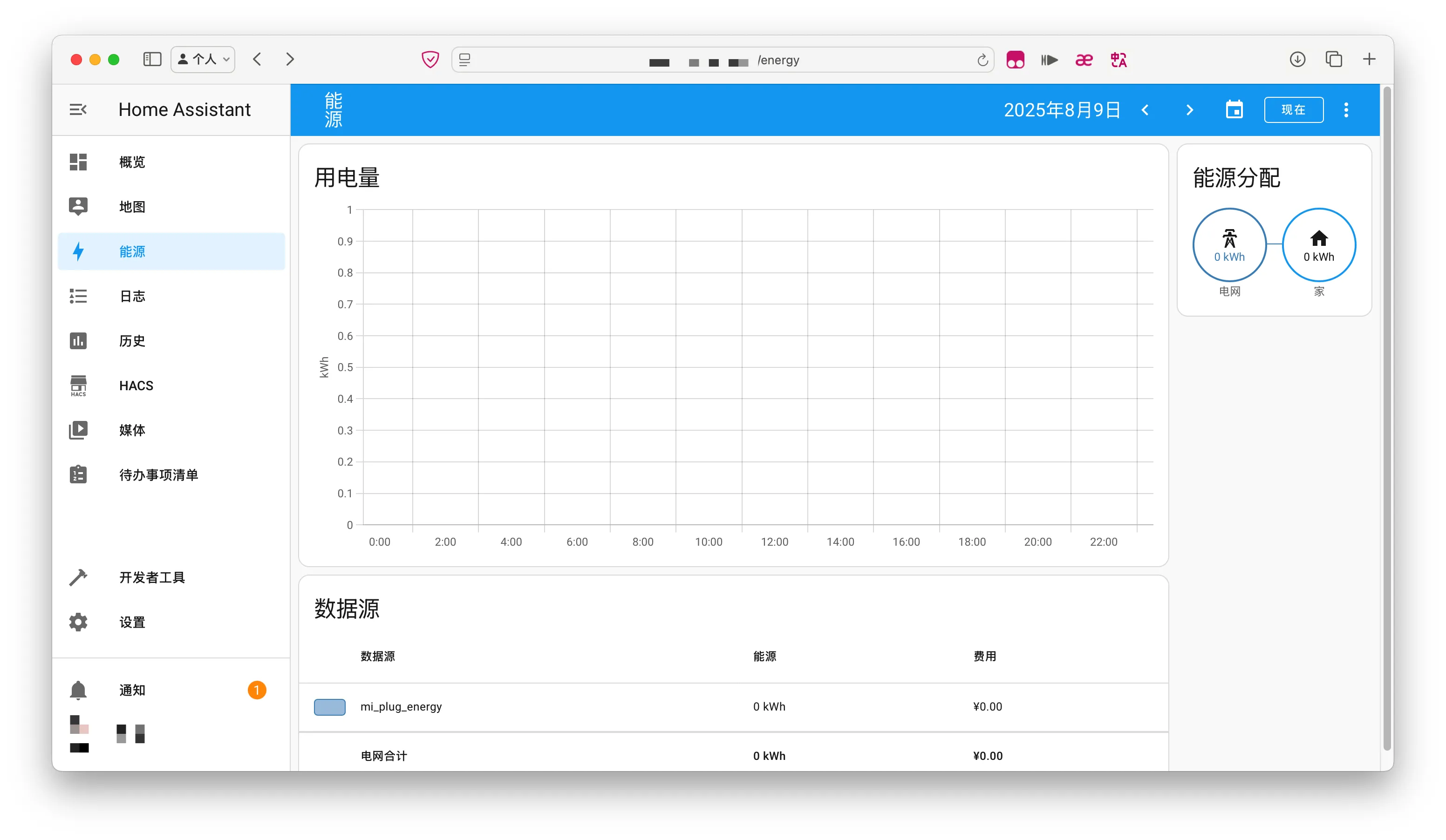Click the orange notification count badge

point(257,691)
